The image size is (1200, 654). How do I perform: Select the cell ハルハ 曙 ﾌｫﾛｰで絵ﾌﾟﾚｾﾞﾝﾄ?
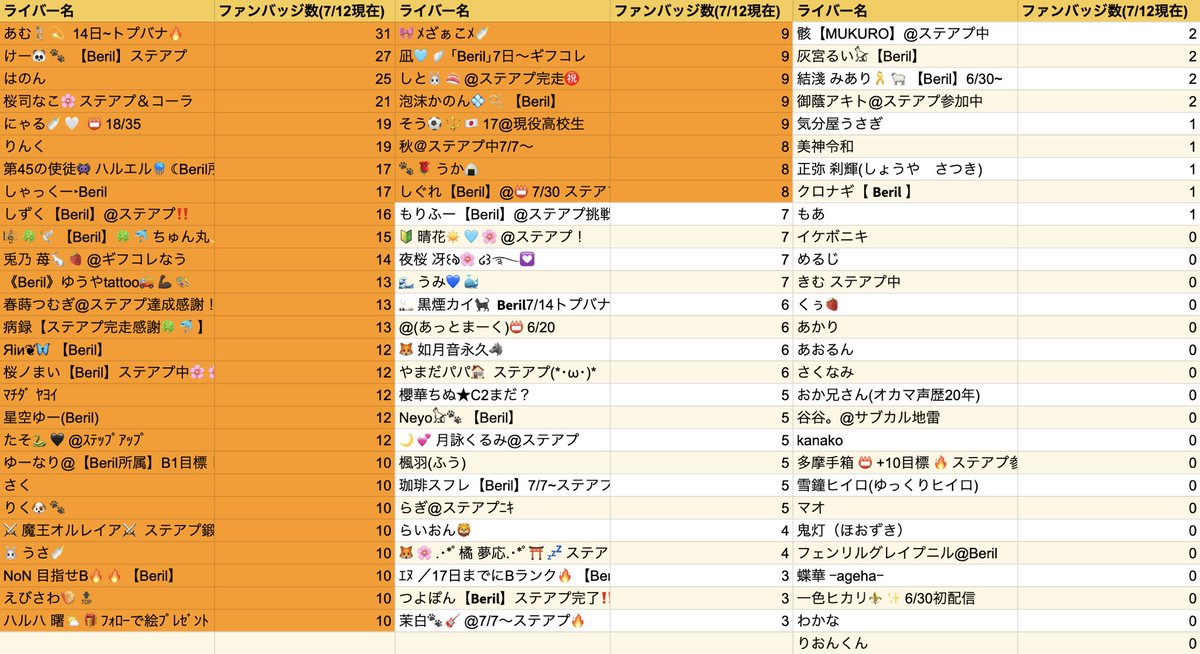107,621
